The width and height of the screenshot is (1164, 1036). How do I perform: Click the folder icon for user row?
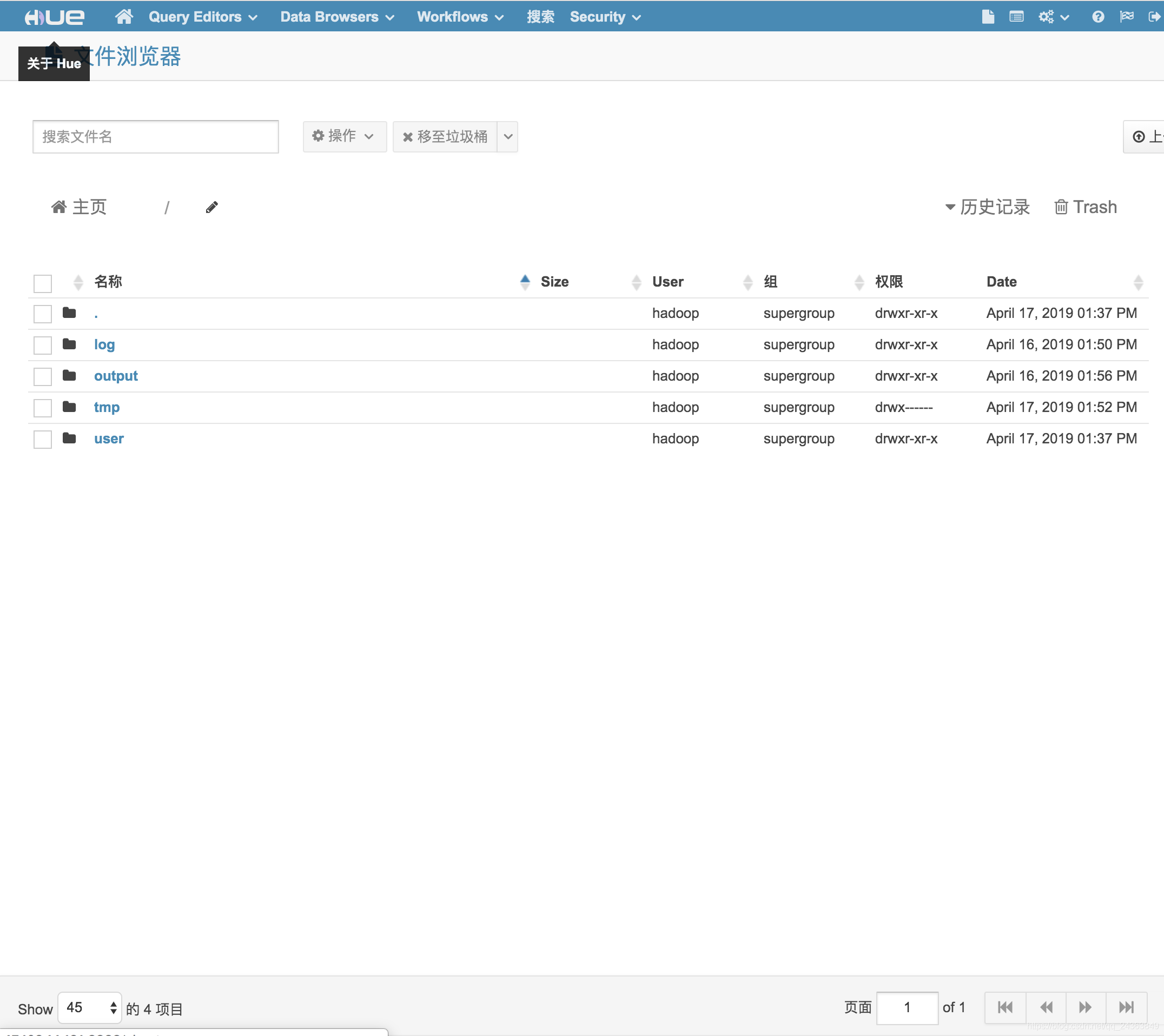pos(69,438)
